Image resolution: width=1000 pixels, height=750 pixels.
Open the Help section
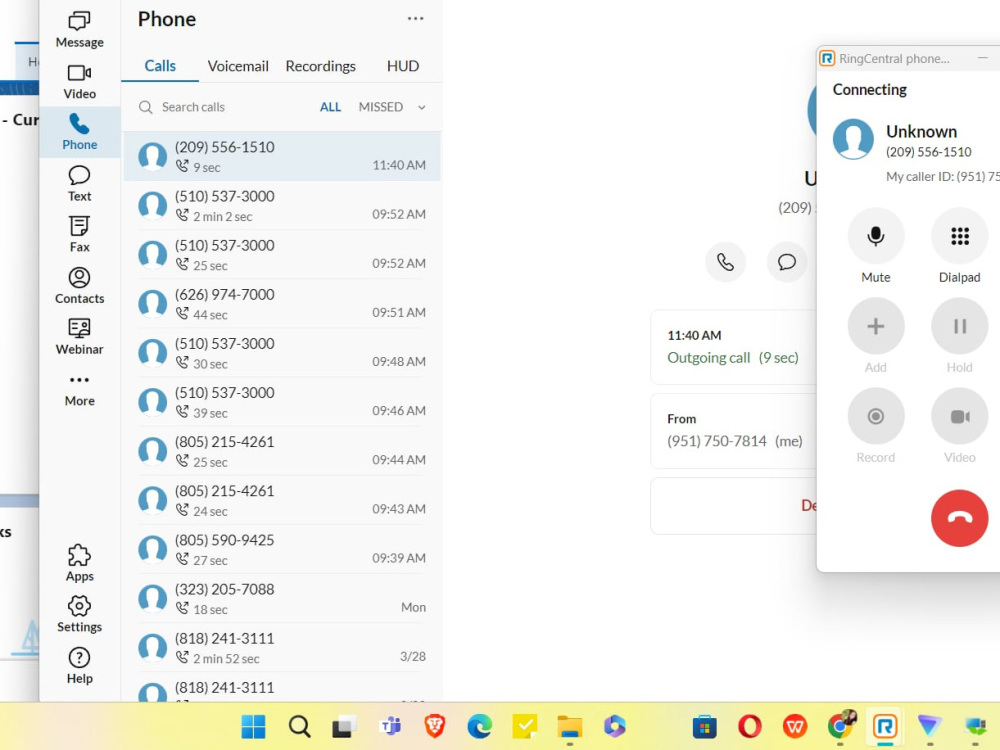coord(79,666)
